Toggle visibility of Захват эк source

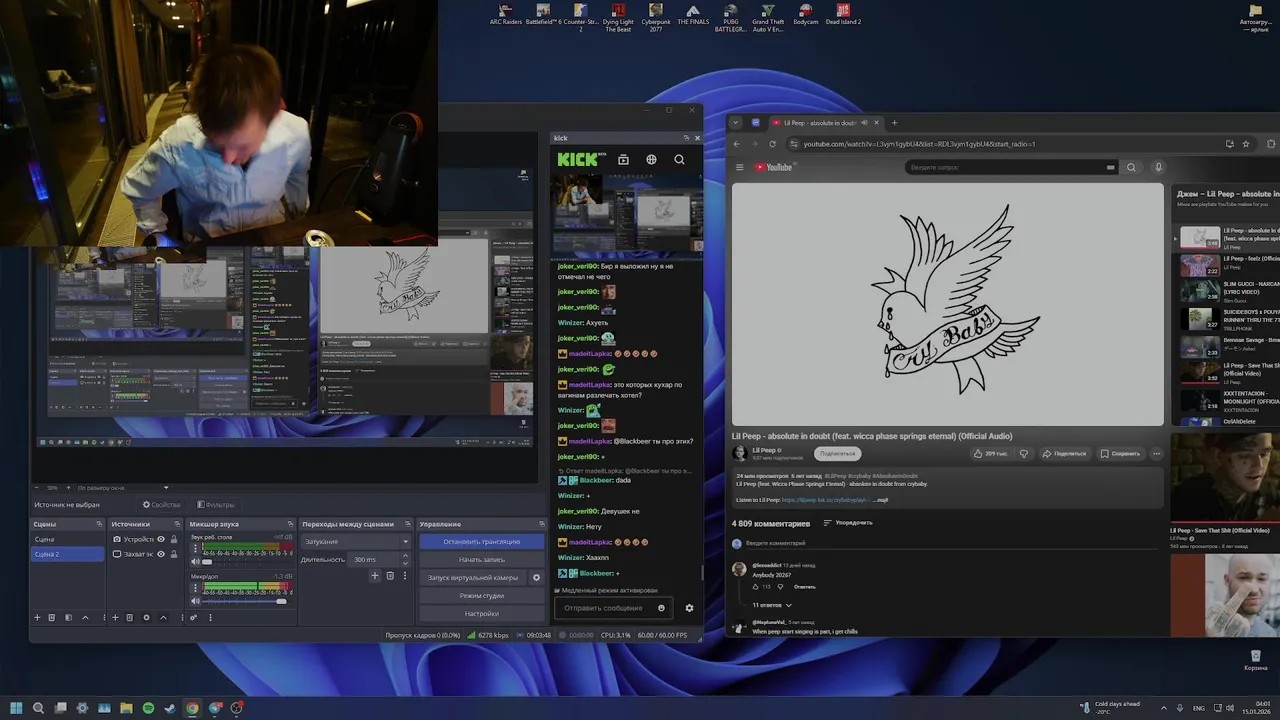tap(161, 554)
